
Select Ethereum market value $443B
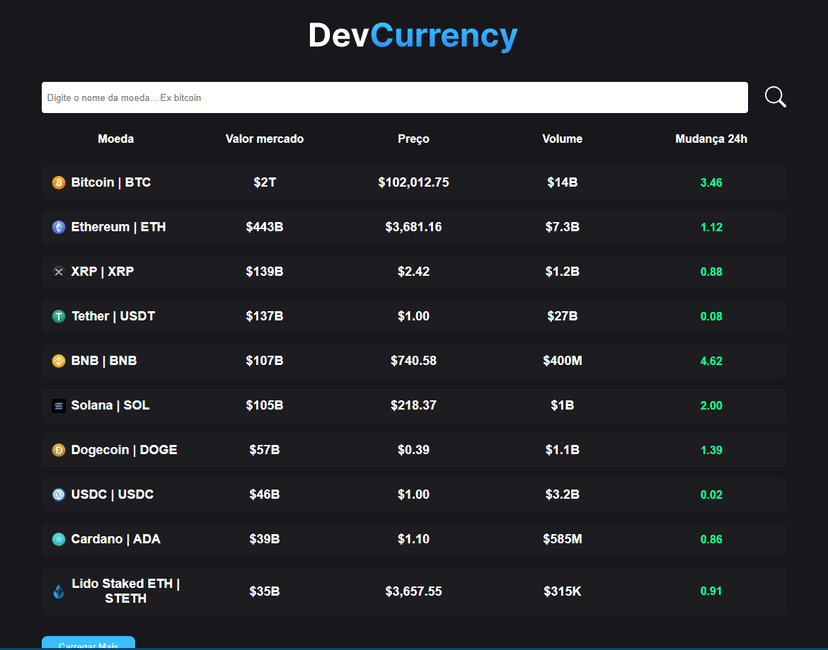tap(265, 227)
